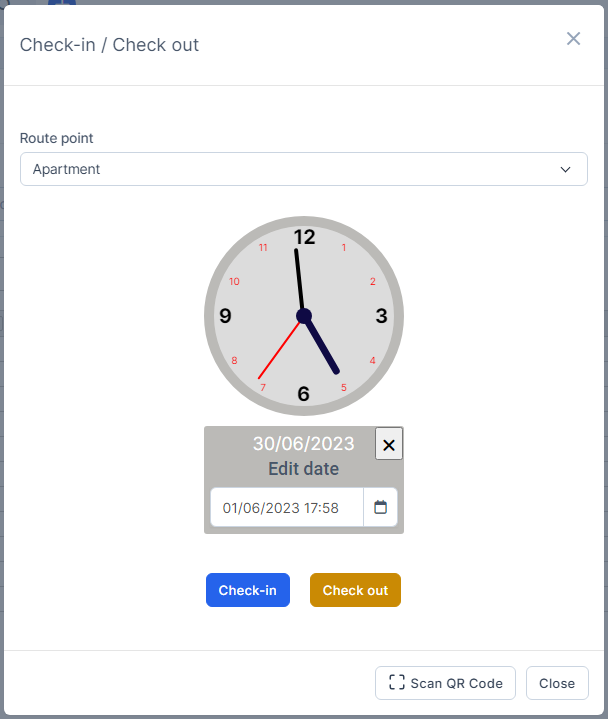The width and height of the screenshot is (608, 719).
Task: Open the calendar picker icon
Action: (x=380, y=507)
